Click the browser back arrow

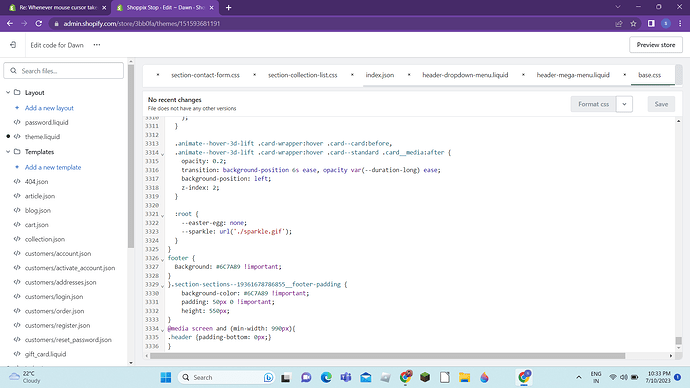[10, 23]
